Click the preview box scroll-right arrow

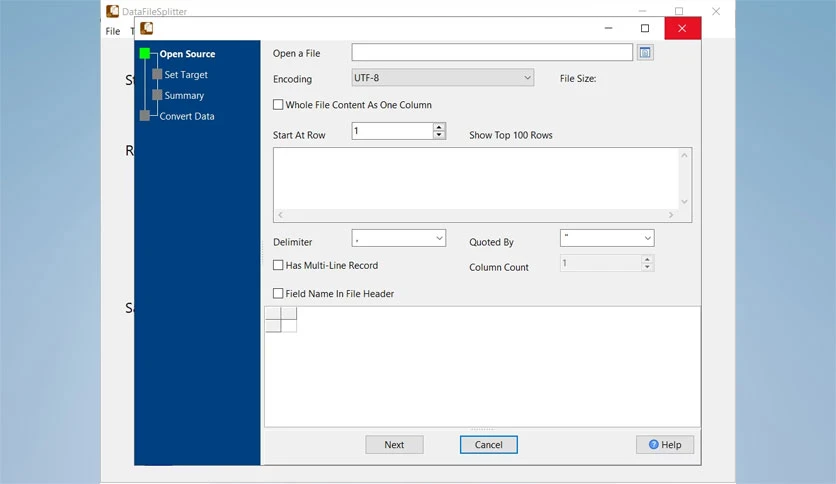click(671, 215)
